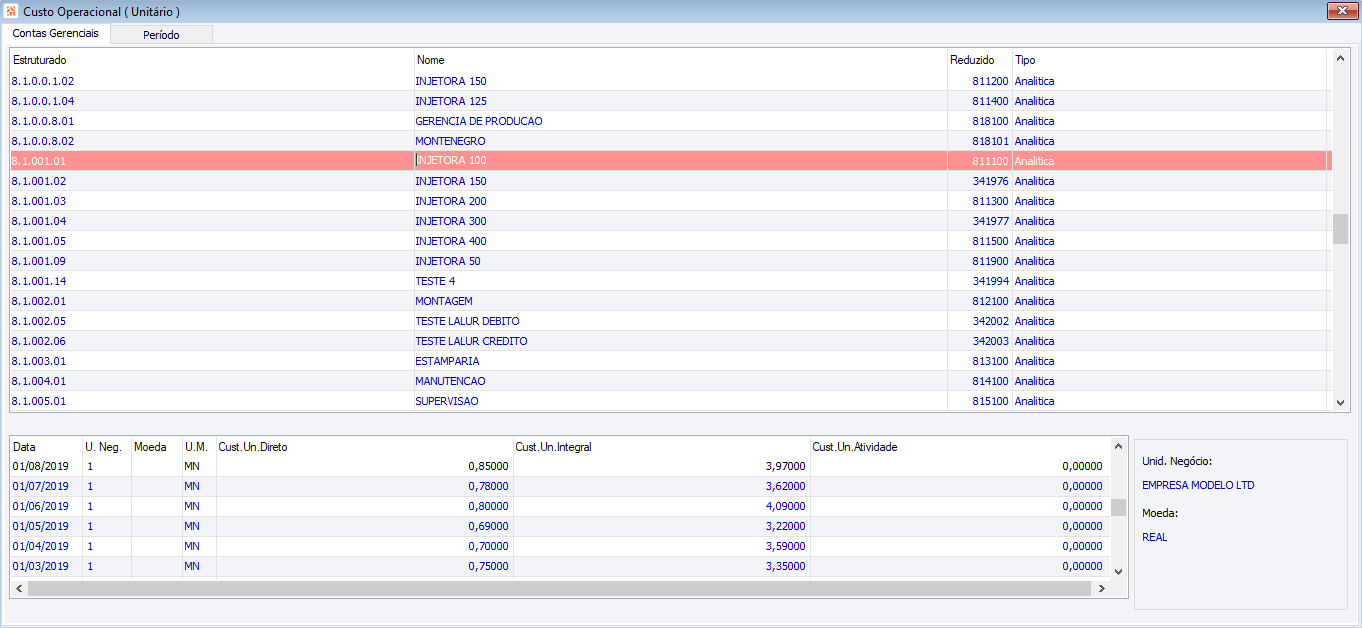Image resolution: width=1362 pixels, height=628 pixels.
Task: Select the SUPERVISAO row
Action: [670, 401]
